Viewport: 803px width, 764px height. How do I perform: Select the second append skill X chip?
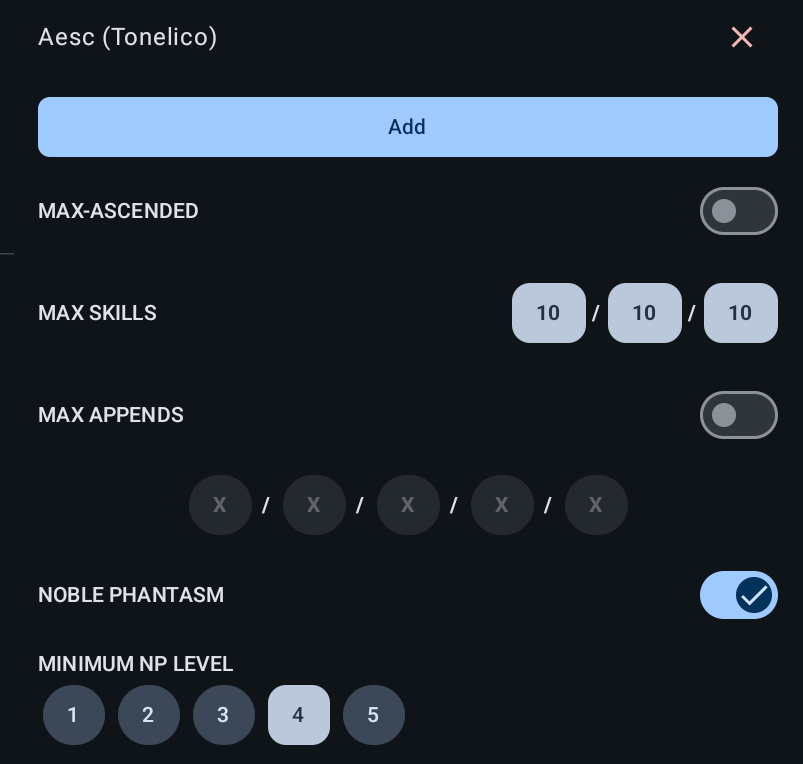pos(314,505)
